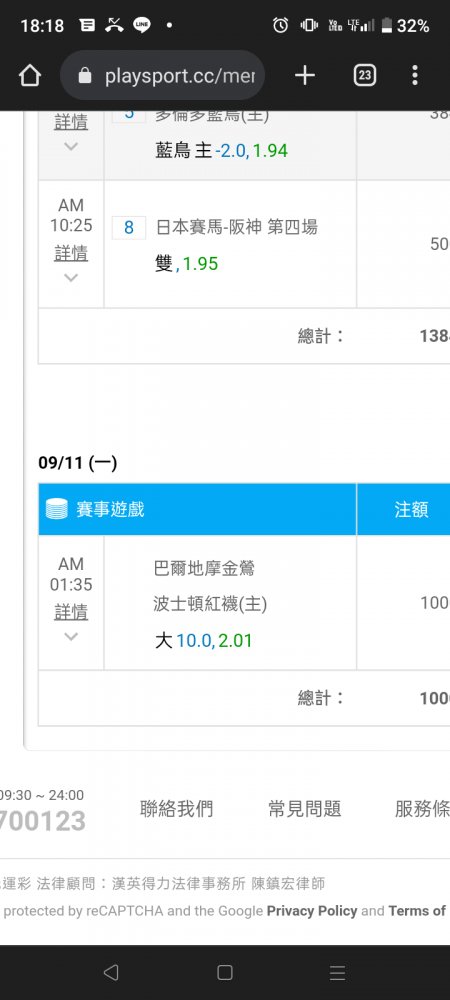Open 聯絡我們 footer link
Viewport: 450px width, 1000px height.
(x=177, y=809)
